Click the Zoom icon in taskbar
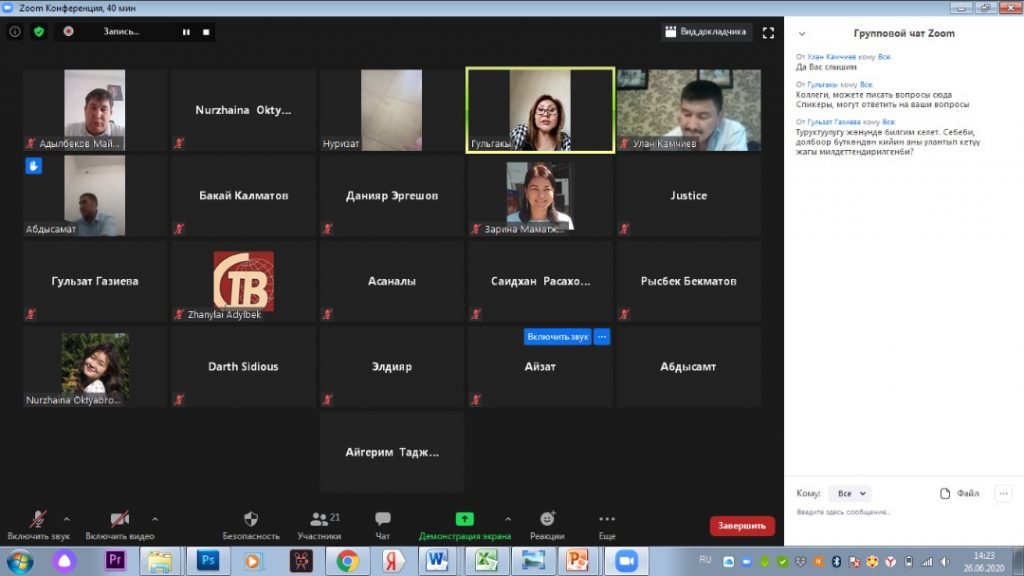The width and height of the screenshot is (1024, 576). (x=626, y=561)
